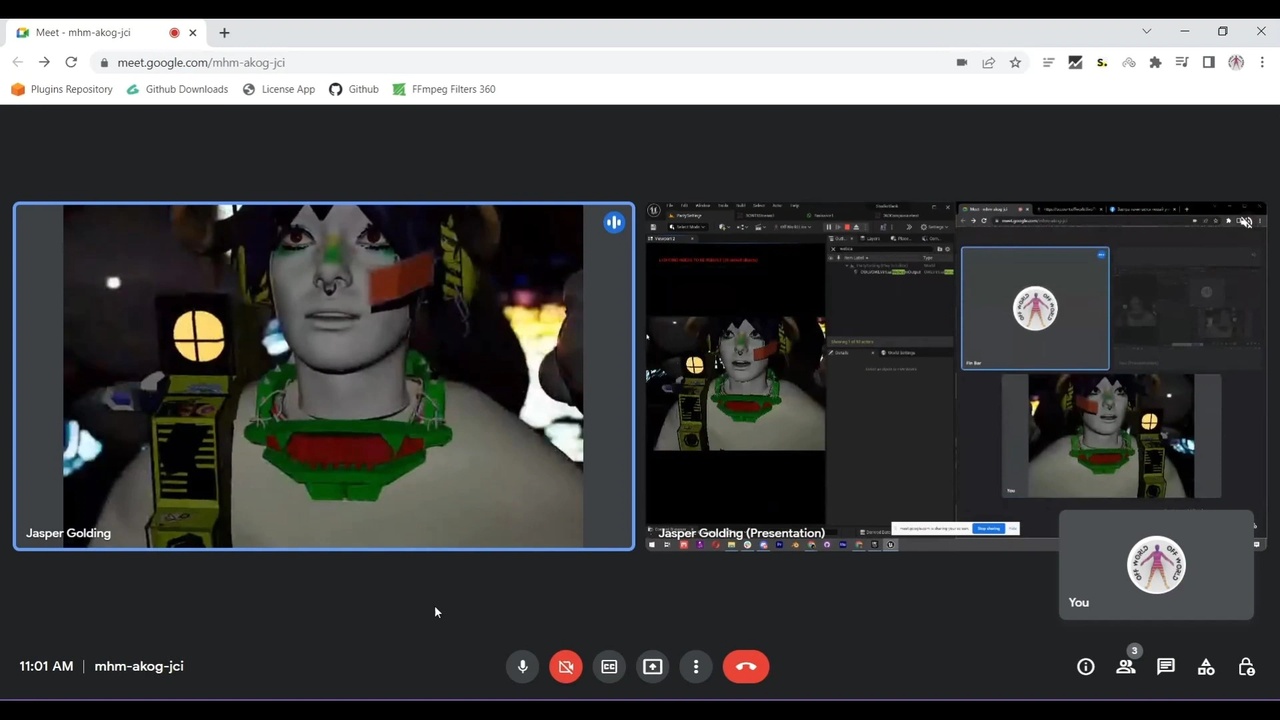Open meeting details info icon
Image resolution: width=1280 pixels, height=720 pixels.
[x=1086, y=667]
